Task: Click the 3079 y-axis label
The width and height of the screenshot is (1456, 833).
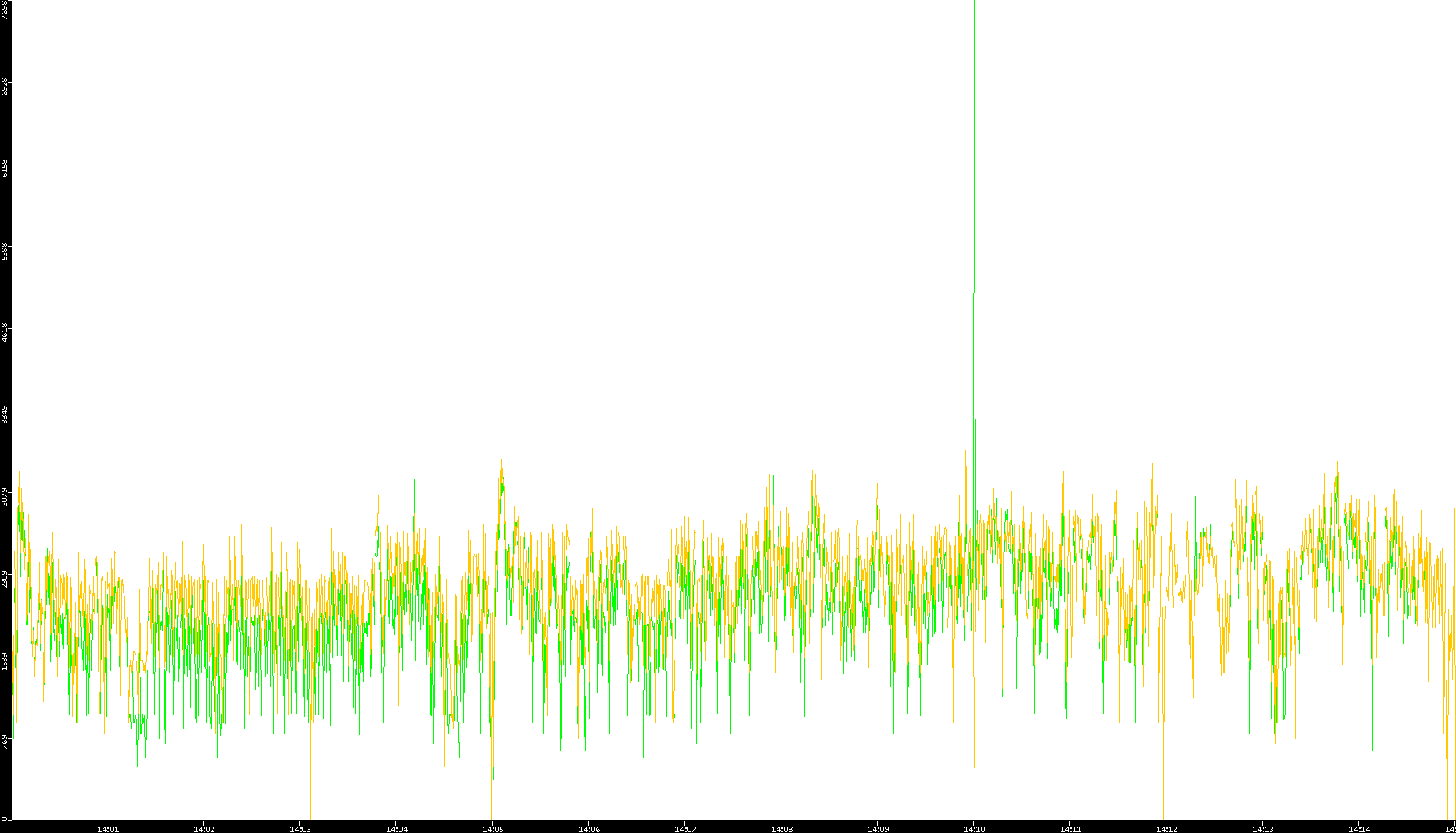Action: [x=5, y=497]
